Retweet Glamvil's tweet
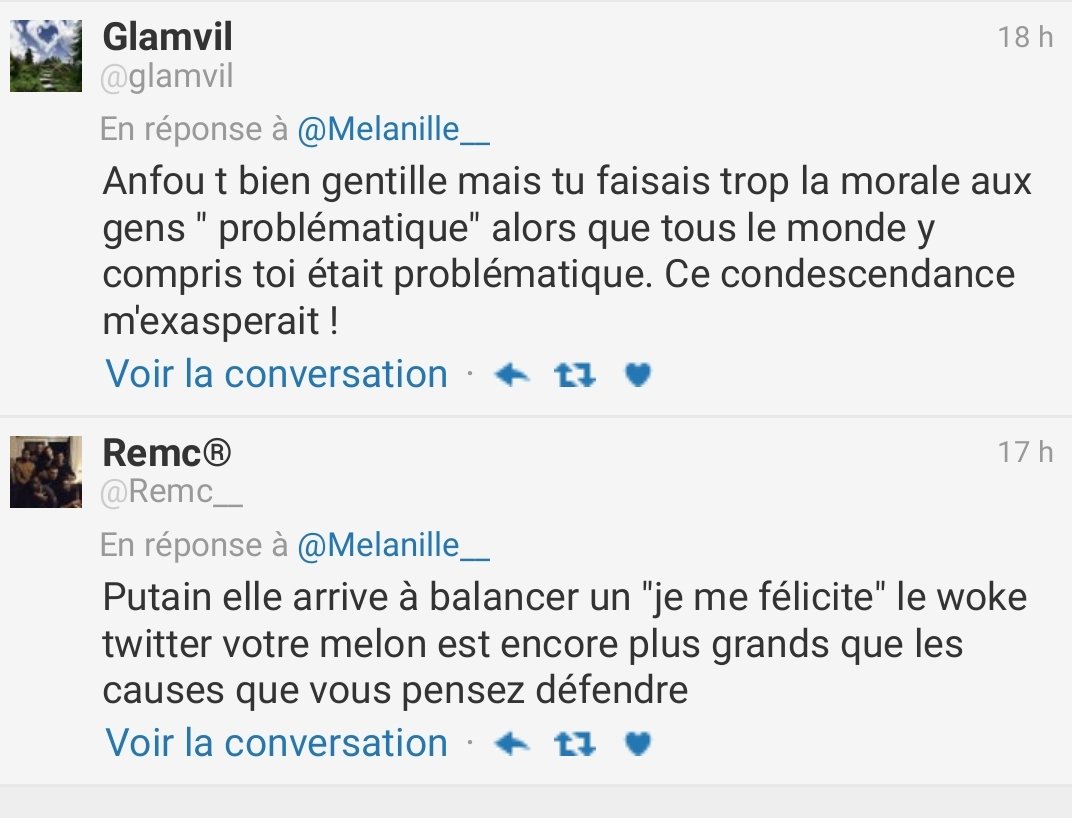1072x818 pixels. 575,375
